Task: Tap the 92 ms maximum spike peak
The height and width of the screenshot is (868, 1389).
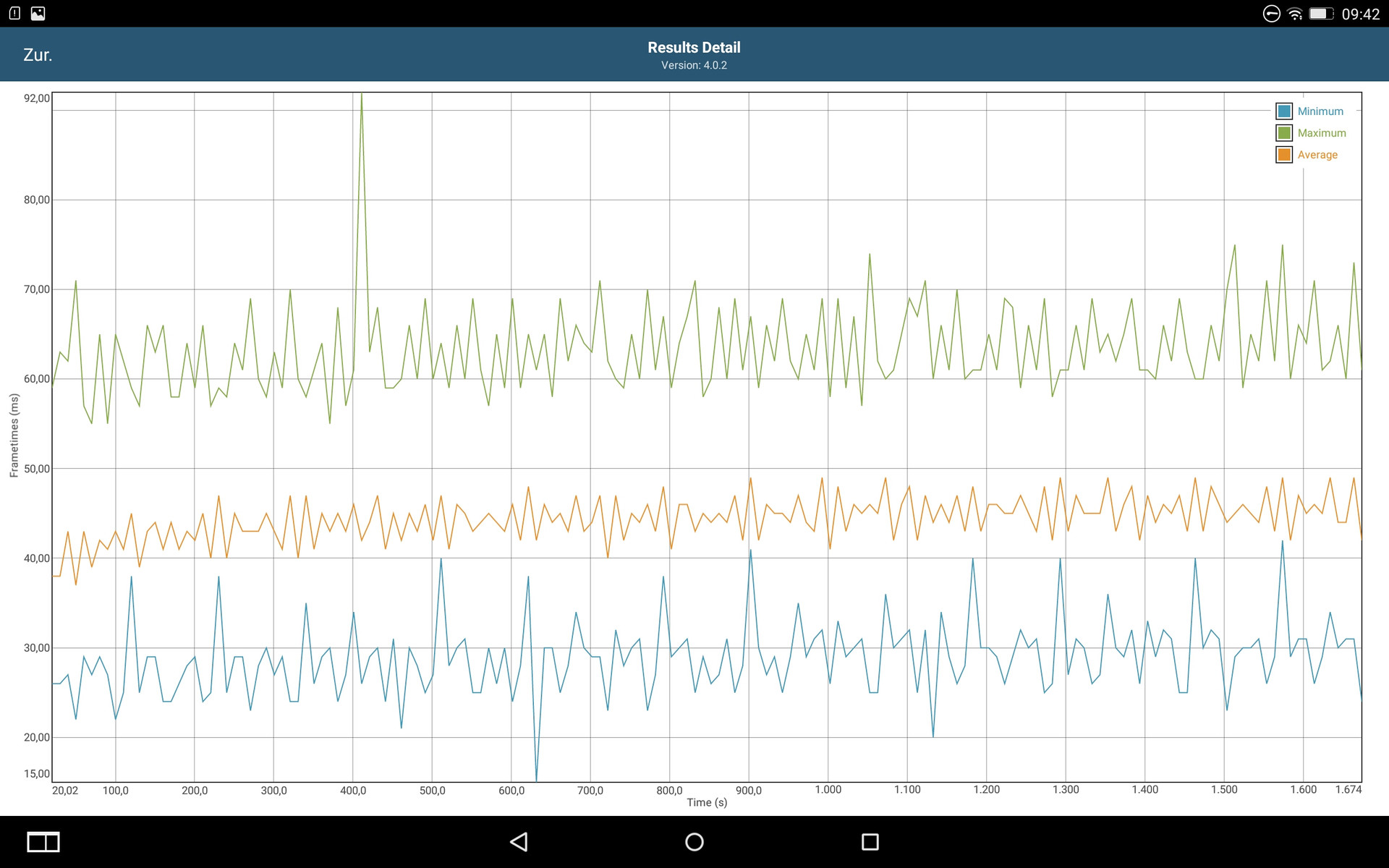Action: click(361, 95)
